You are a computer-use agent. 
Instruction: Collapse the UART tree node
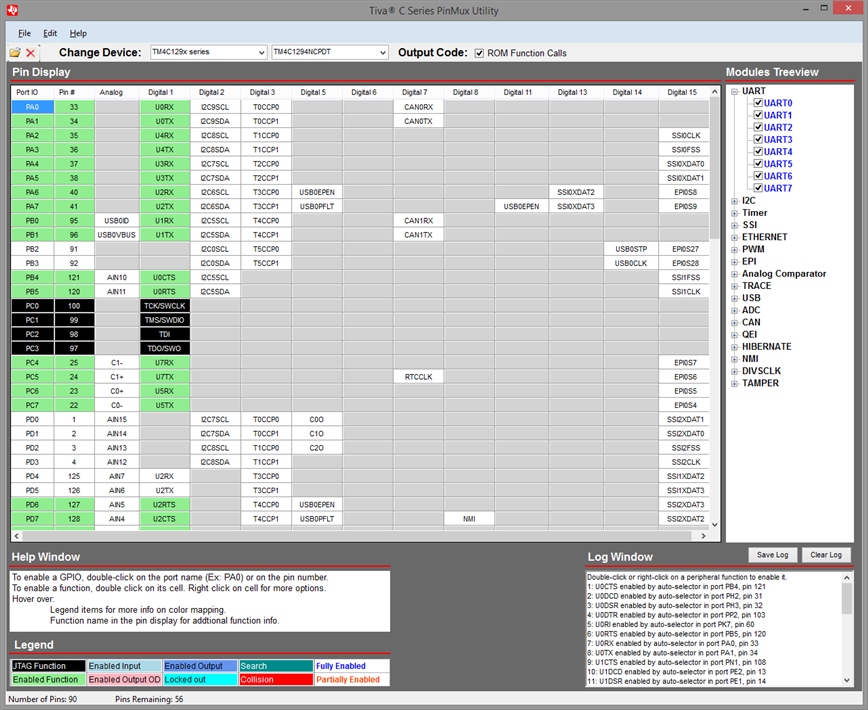[735, 91]
